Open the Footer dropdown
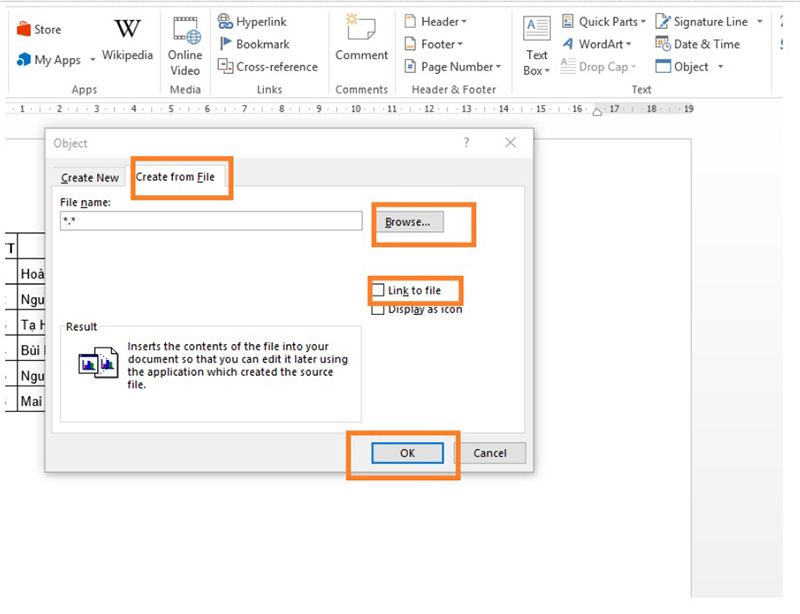 tap(434, 44)
